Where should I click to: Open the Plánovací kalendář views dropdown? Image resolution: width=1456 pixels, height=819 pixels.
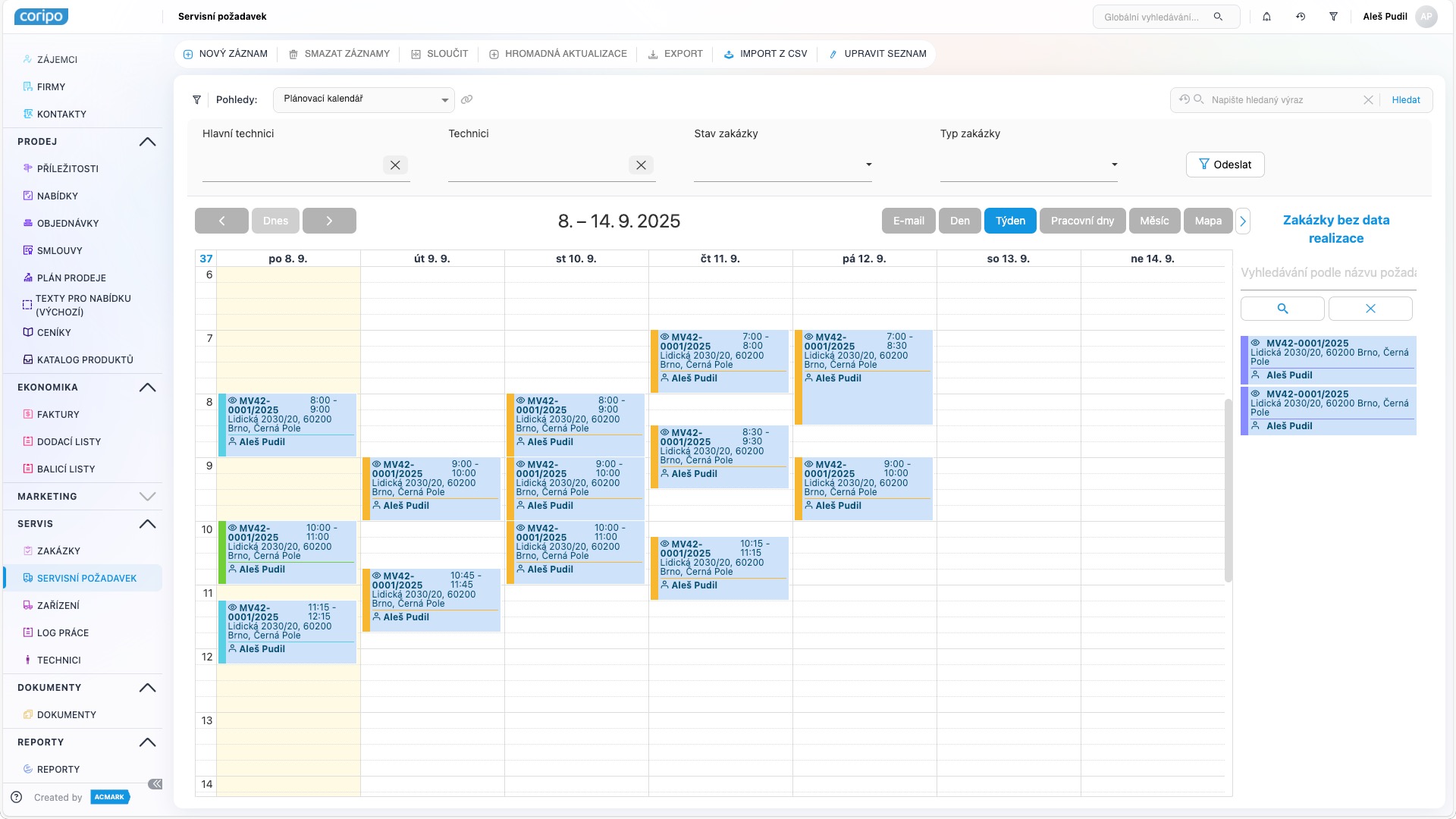(364, 99)
